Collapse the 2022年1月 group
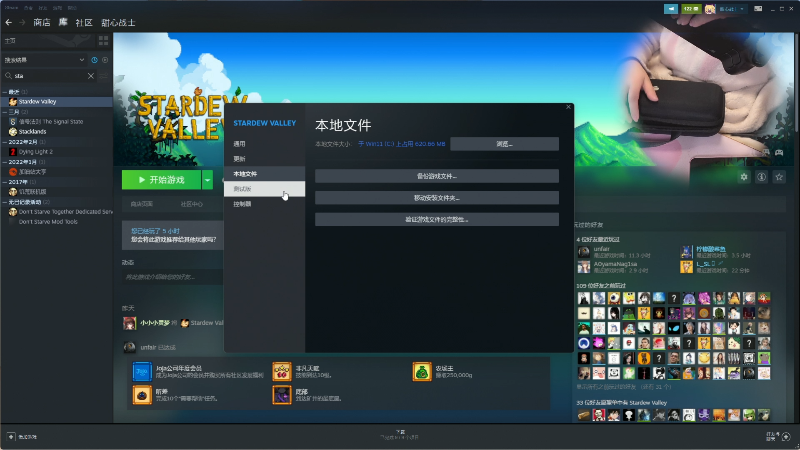The image size is (800, 450). tap(5, 162)
